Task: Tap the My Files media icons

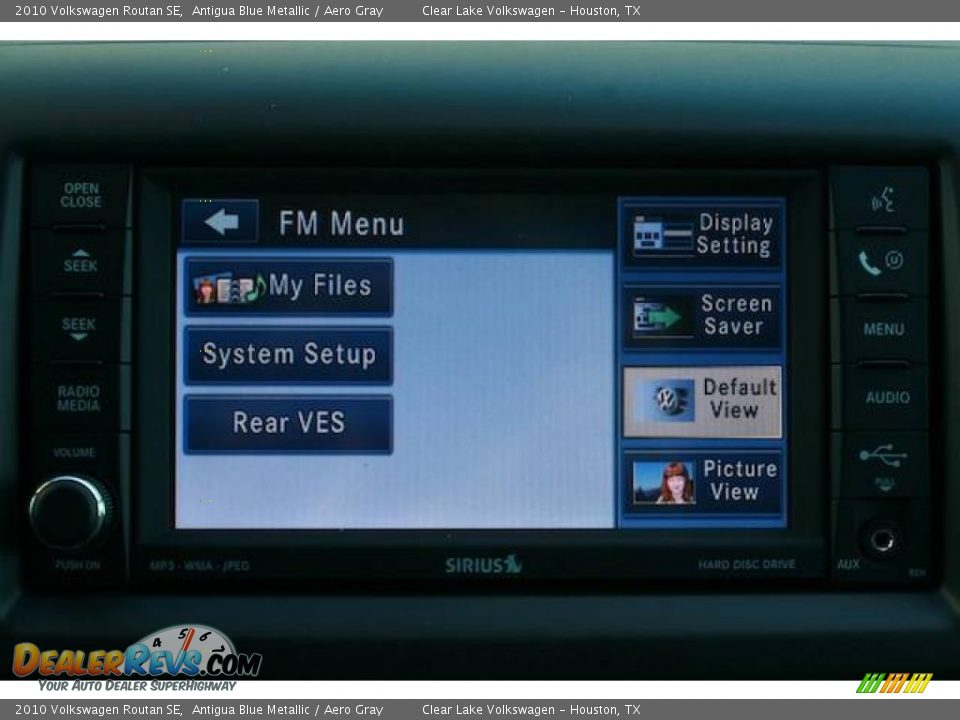Action: coord(230,288)
